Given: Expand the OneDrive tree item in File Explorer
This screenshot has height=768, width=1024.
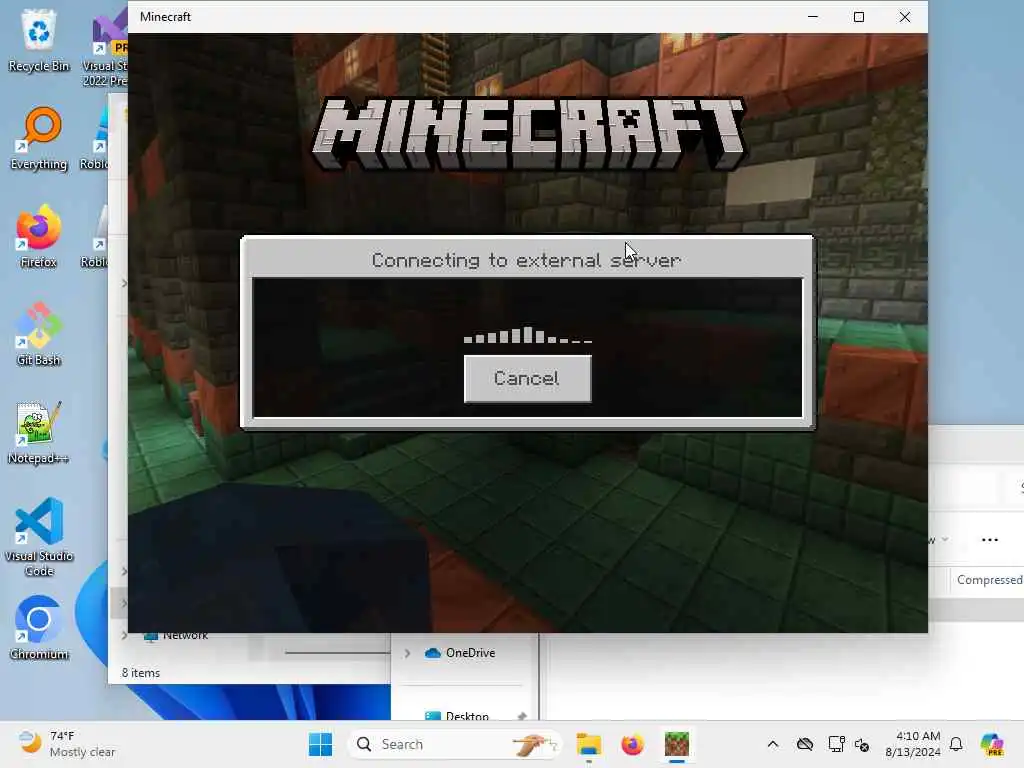Looking at the screenshot, I should point(408,653).
